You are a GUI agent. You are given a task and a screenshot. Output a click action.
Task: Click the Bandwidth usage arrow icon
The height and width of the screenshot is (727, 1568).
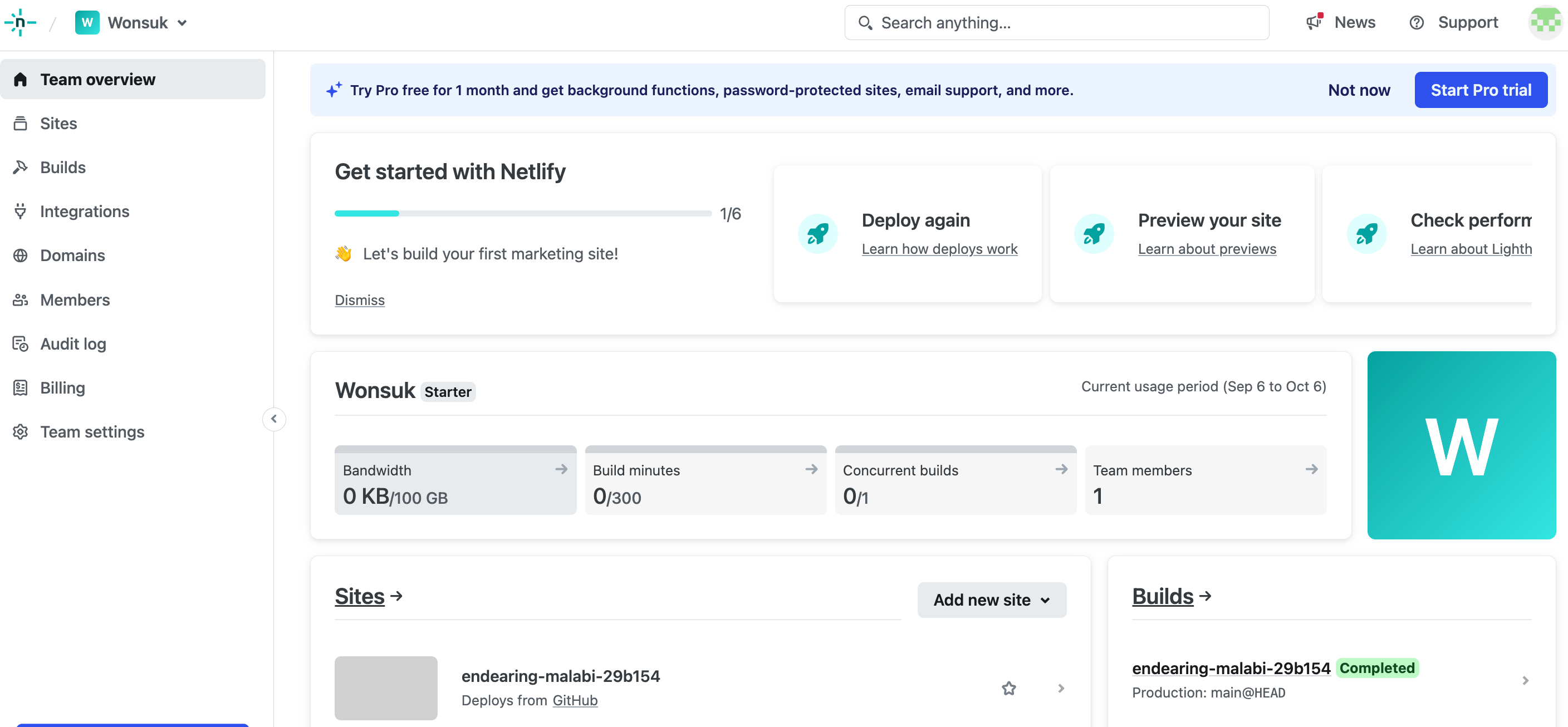[x=561, y=469]
